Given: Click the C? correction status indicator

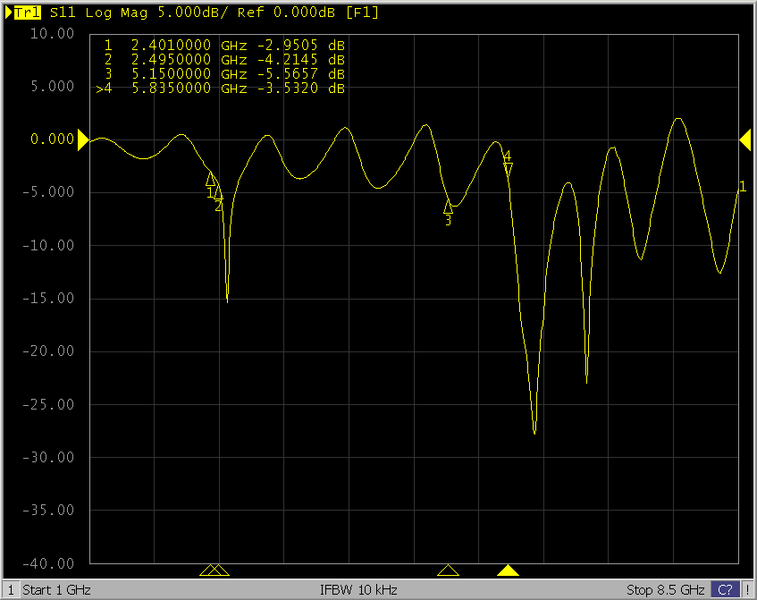Looking at the screenshot, I should (725, 589).
